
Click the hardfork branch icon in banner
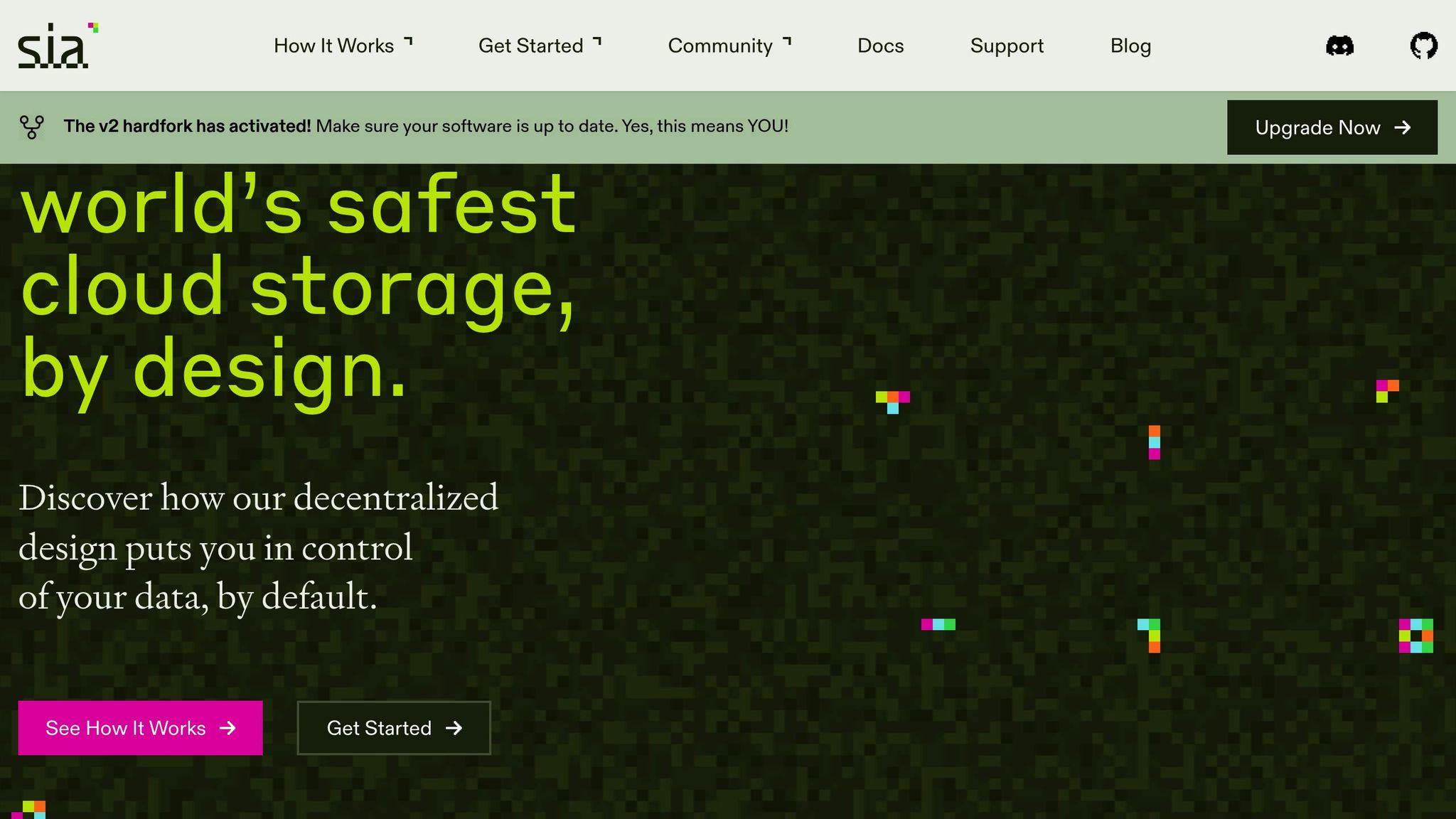(31, 127)
